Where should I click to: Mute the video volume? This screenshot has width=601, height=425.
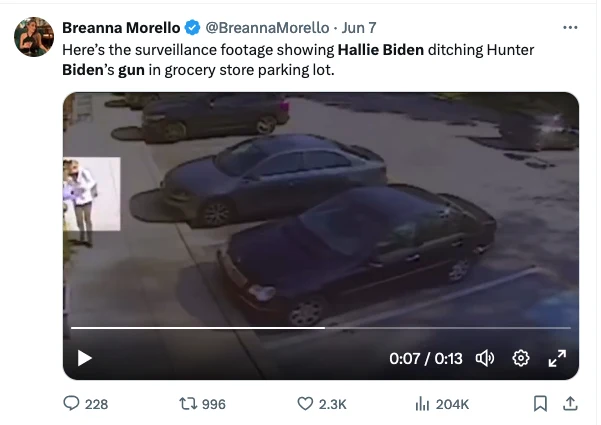(485, 358)
